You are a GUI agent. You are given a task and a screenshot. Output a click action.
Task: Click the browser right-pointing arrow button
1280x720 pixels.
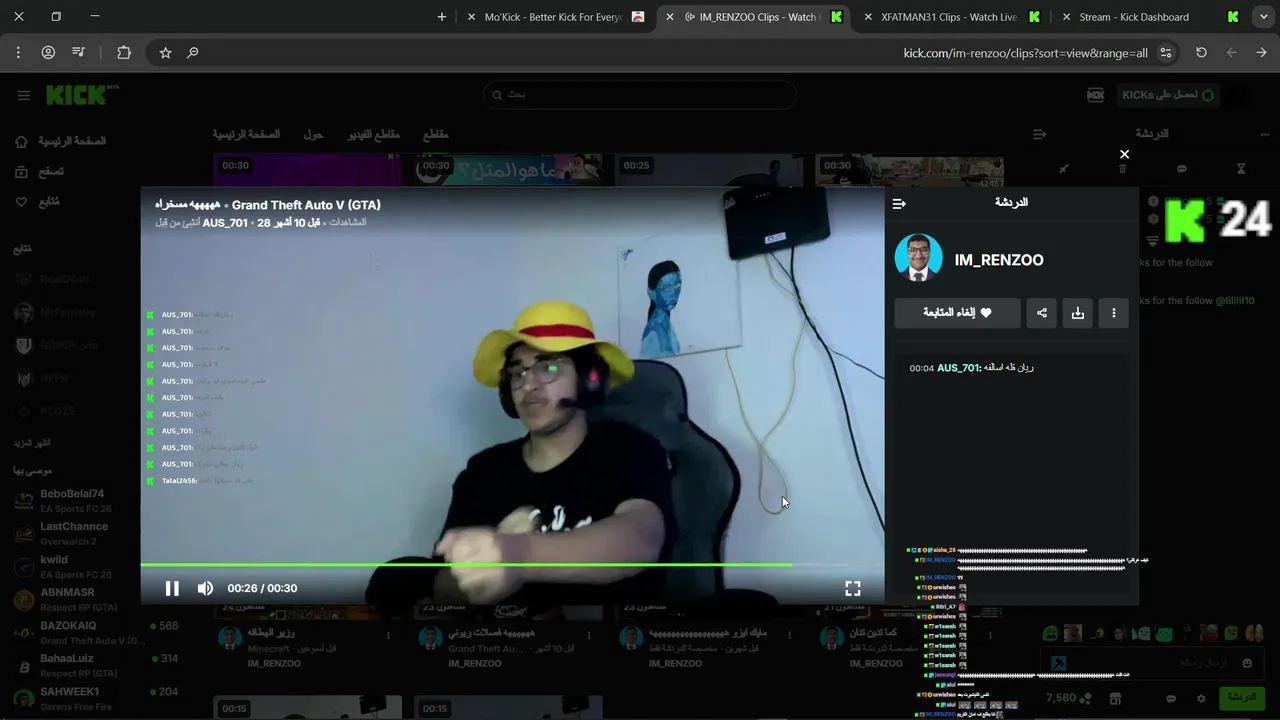click(1262, 52)
